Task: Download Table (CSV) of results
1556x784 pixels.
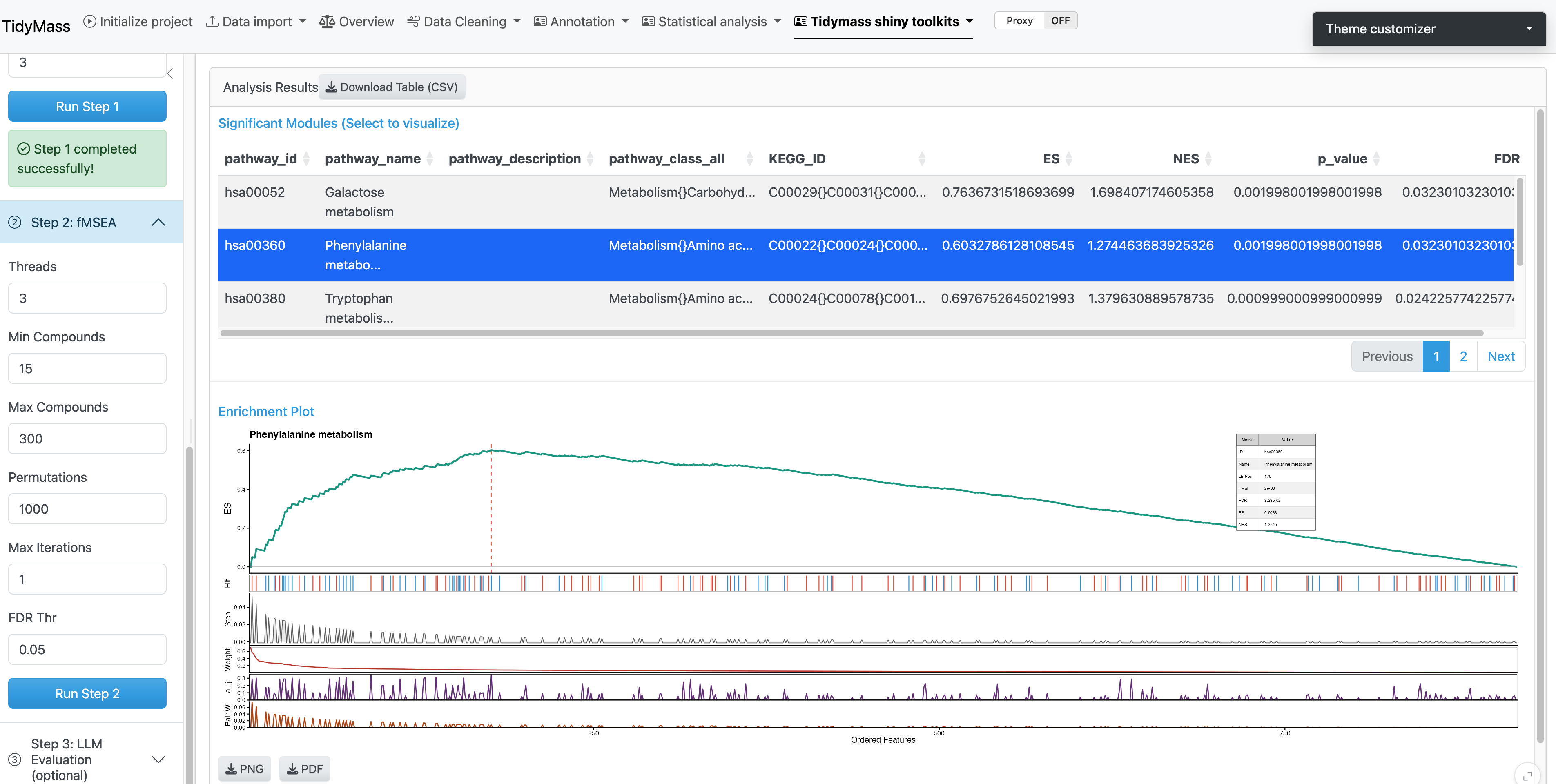Action: pos(391,87)
